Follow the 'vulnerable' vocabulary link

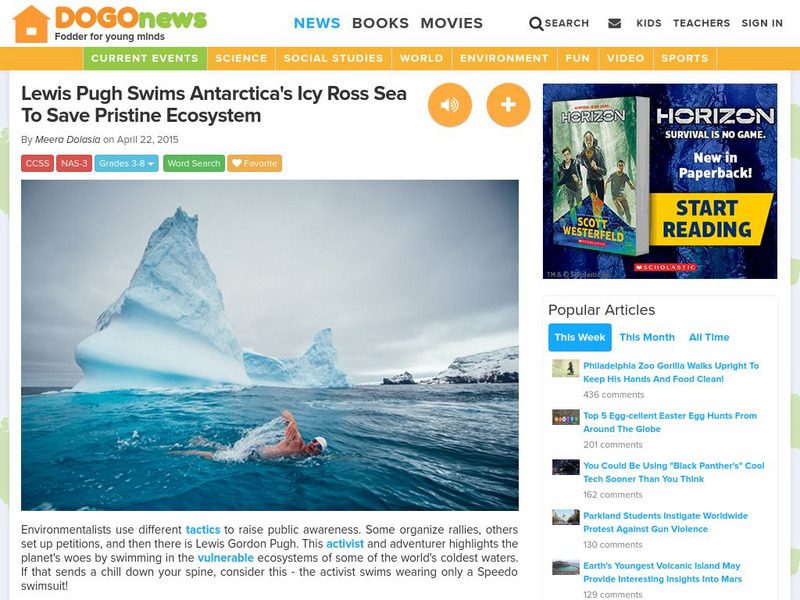click(226, 558)
